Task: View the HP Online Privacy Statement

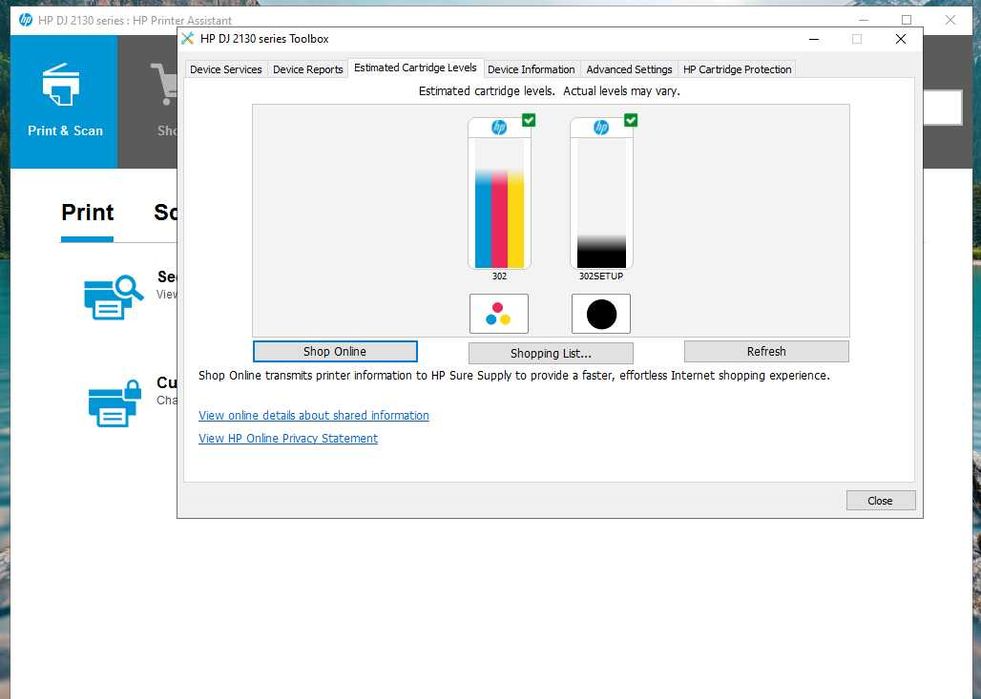Action: pos(288,438)
